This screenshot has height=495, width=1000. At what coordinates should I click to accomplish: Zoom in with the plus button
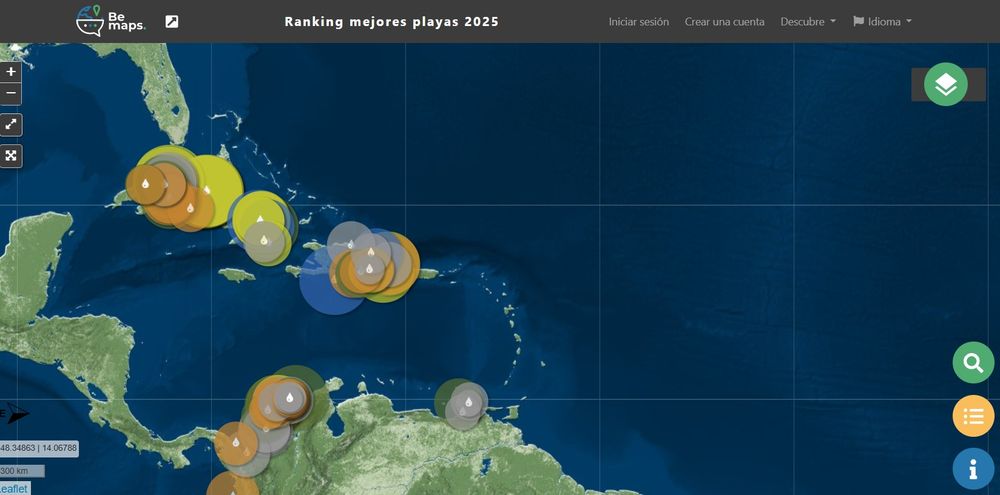pos(11,71)
